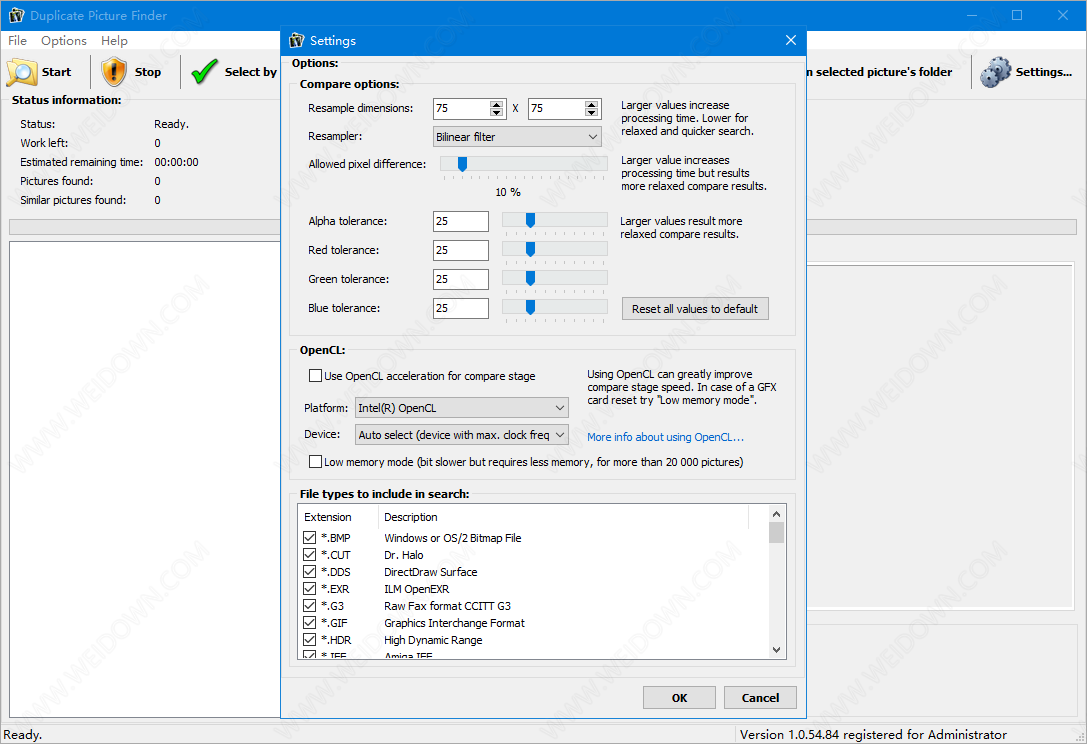Open Settings via the gears icon
The image size is (1087, 744).
[995, 72]
